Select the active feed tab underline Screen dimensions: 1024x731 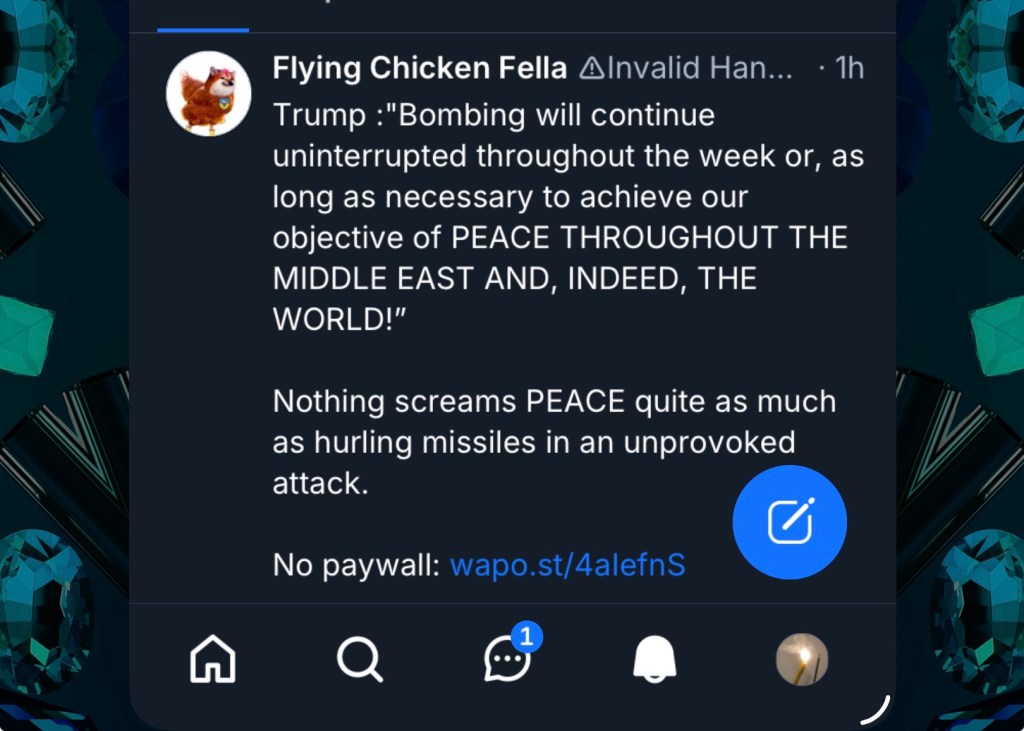pos(203,30)
